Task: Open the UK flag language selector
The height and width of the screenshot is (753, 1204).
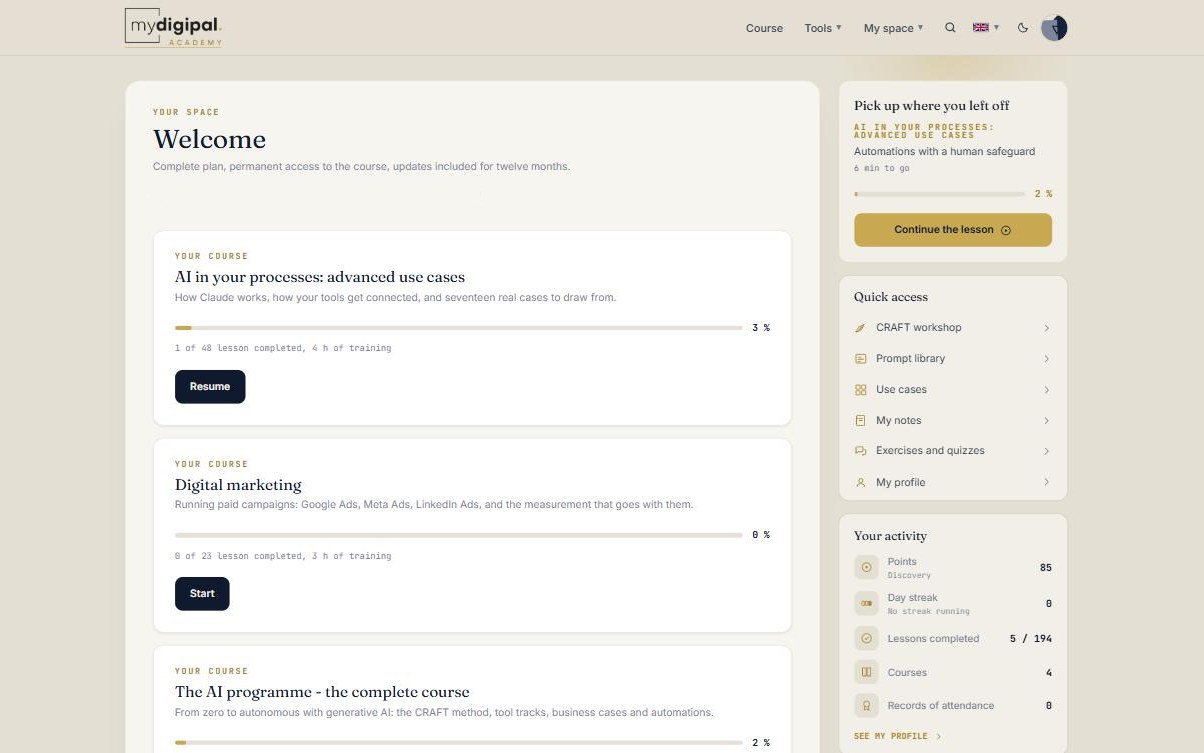Action: (986, 28)
